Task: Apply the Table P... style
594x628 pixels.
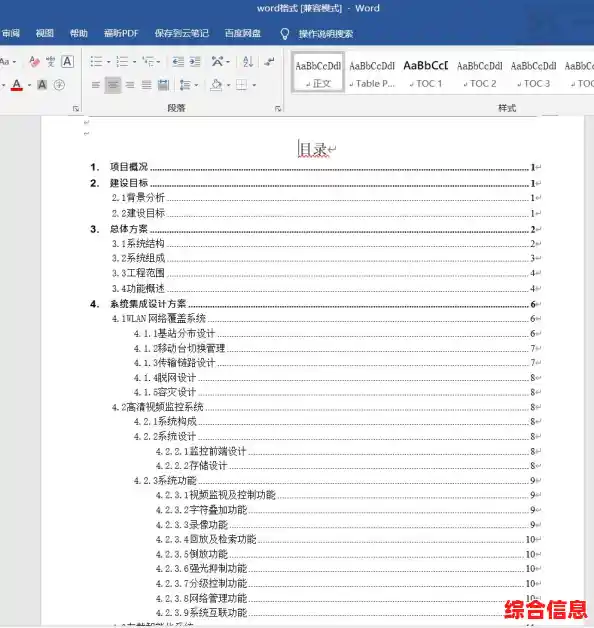Action: pyautogui.click(x=372, y=73)
